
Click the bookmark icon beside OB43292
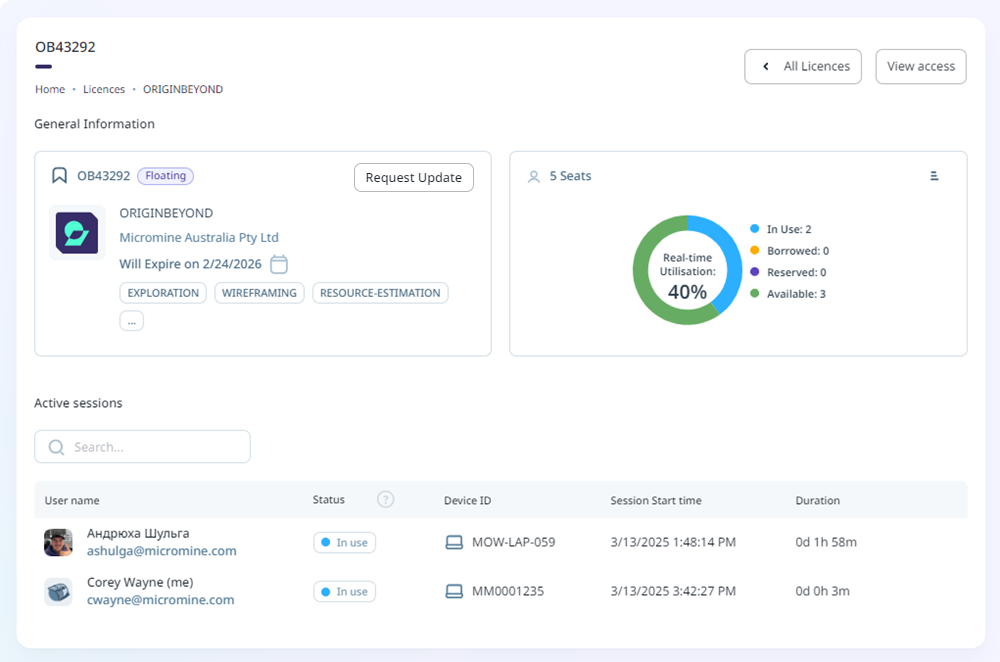(x=59, y=176)
